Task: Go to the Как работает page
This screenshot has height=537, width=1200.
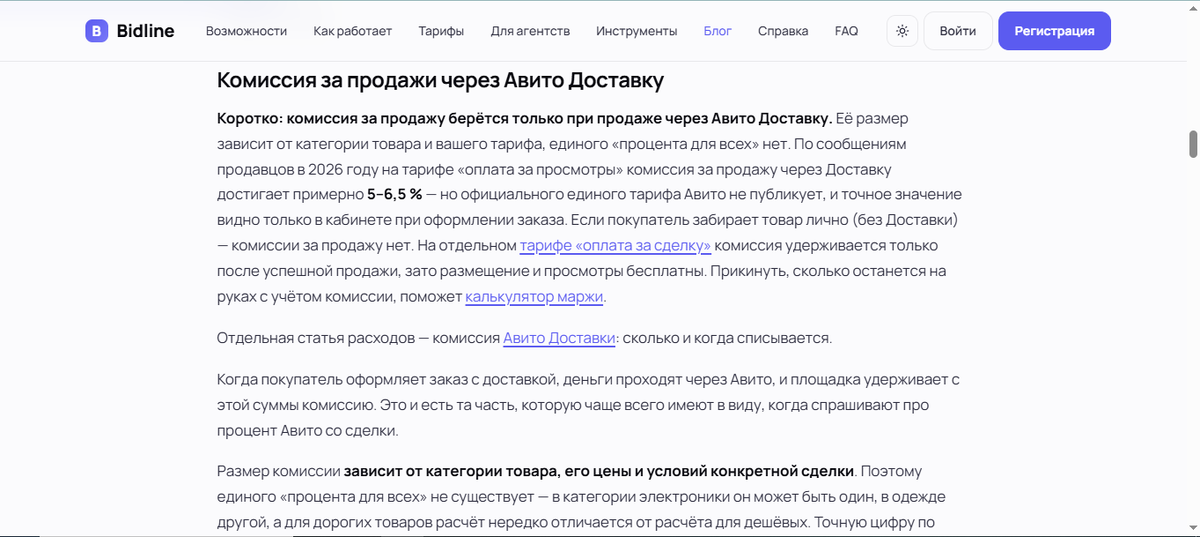Action: point(352,31)
